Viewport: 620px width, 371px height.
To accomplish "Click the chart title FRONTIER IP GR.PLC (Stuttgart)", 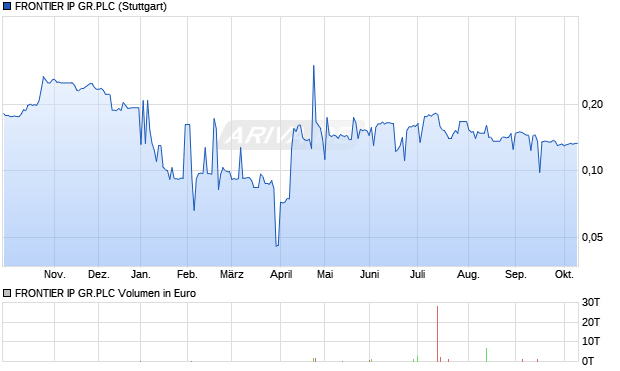I will pyautogui.click(x=91, y=6).
